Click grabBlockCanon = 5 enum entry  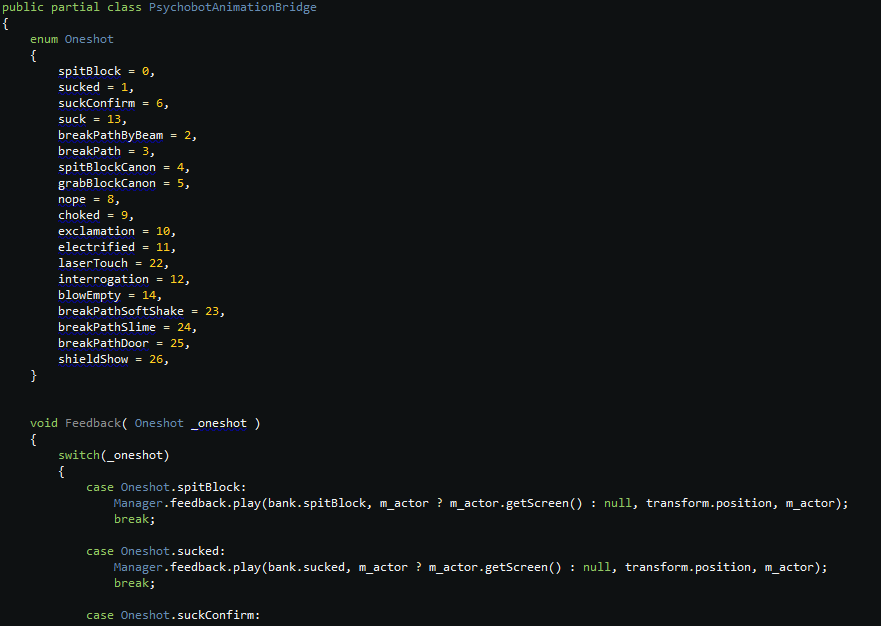click(x=124, y=183)
